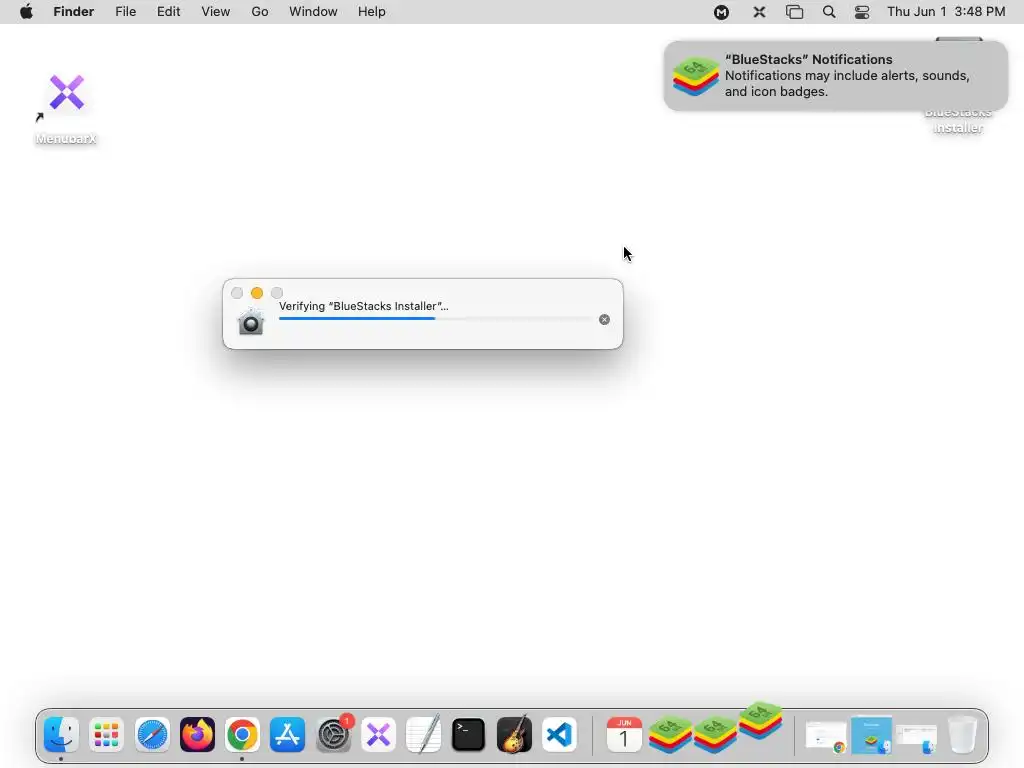Viewport: 1024px width, 768px height.
Task: Open the Apple menu
Action: click(x=26, y=12)
